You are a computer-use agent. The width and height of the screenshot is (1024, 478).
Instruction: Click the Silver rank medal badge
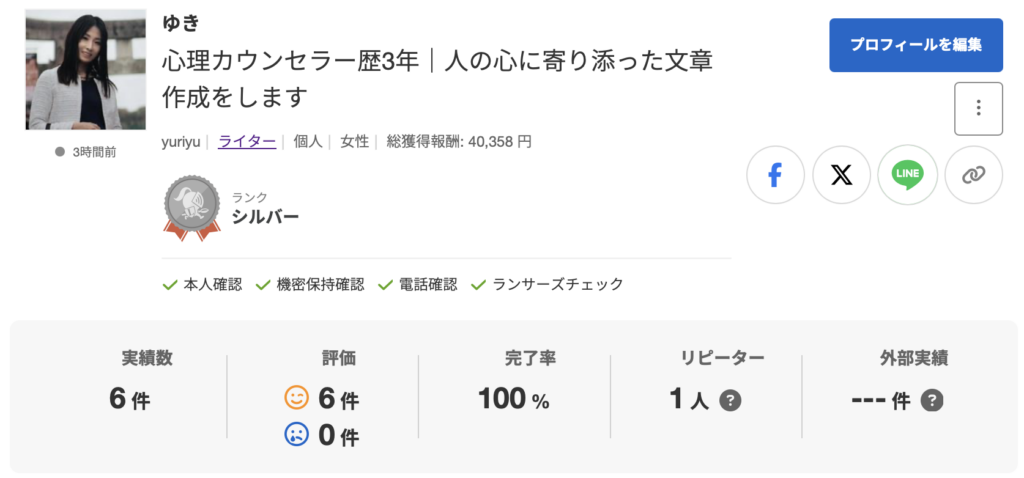[x=191, y=207]
